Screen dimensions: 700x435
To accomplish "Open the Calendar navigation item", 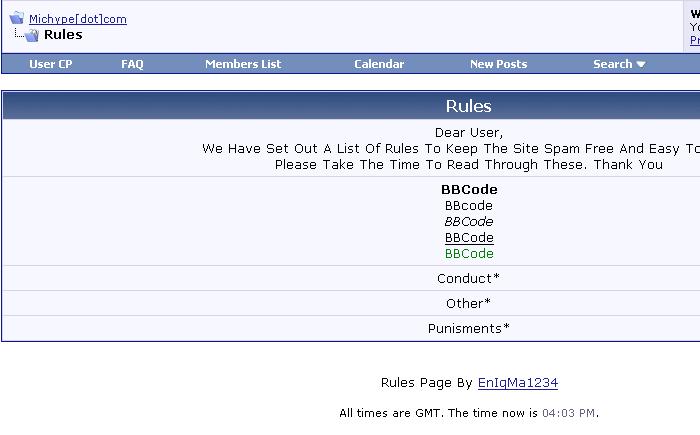I will click(x=379, y=64).
